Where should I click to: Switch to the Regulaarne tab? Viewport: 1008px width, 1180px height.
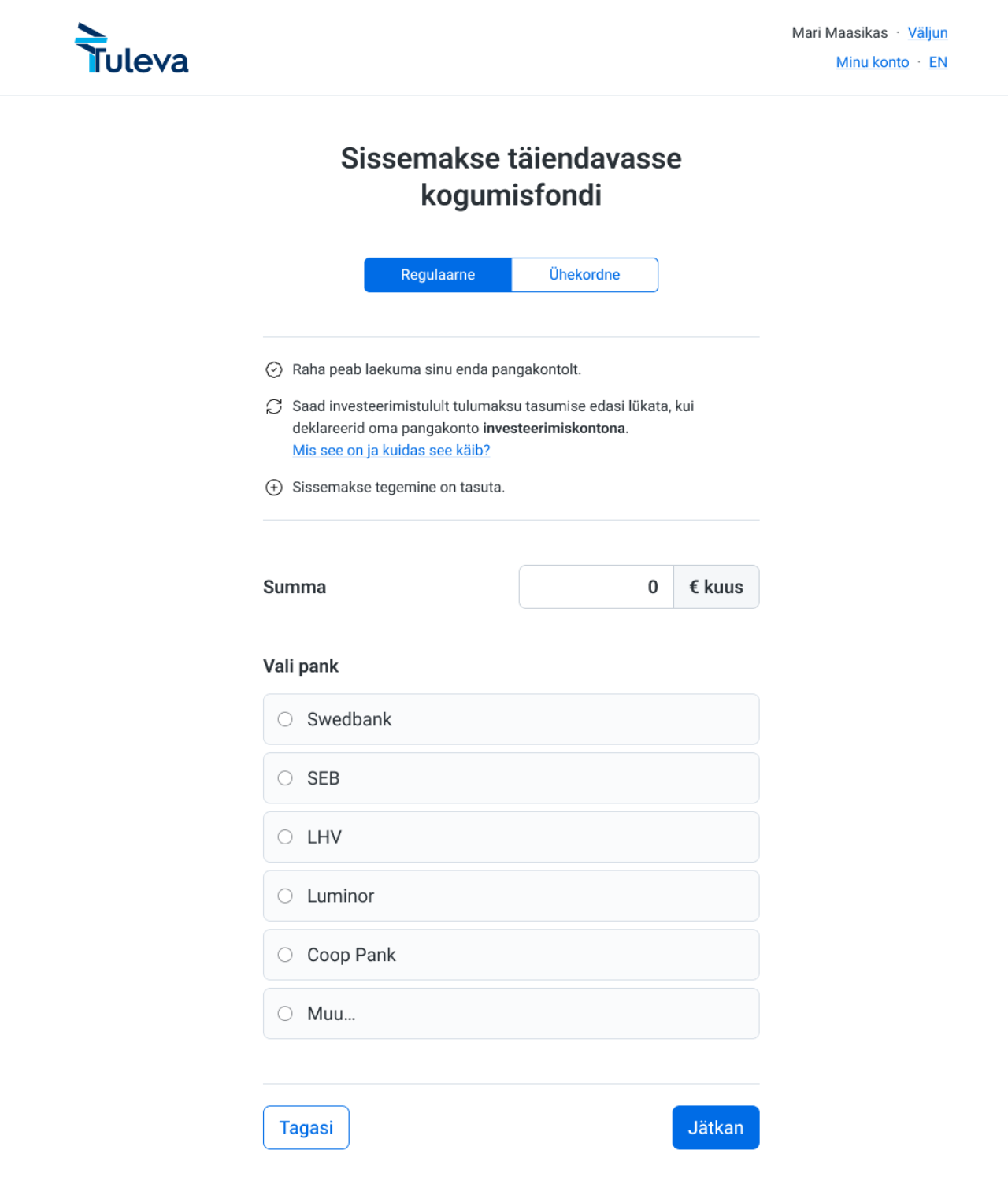tap(438, 275)
